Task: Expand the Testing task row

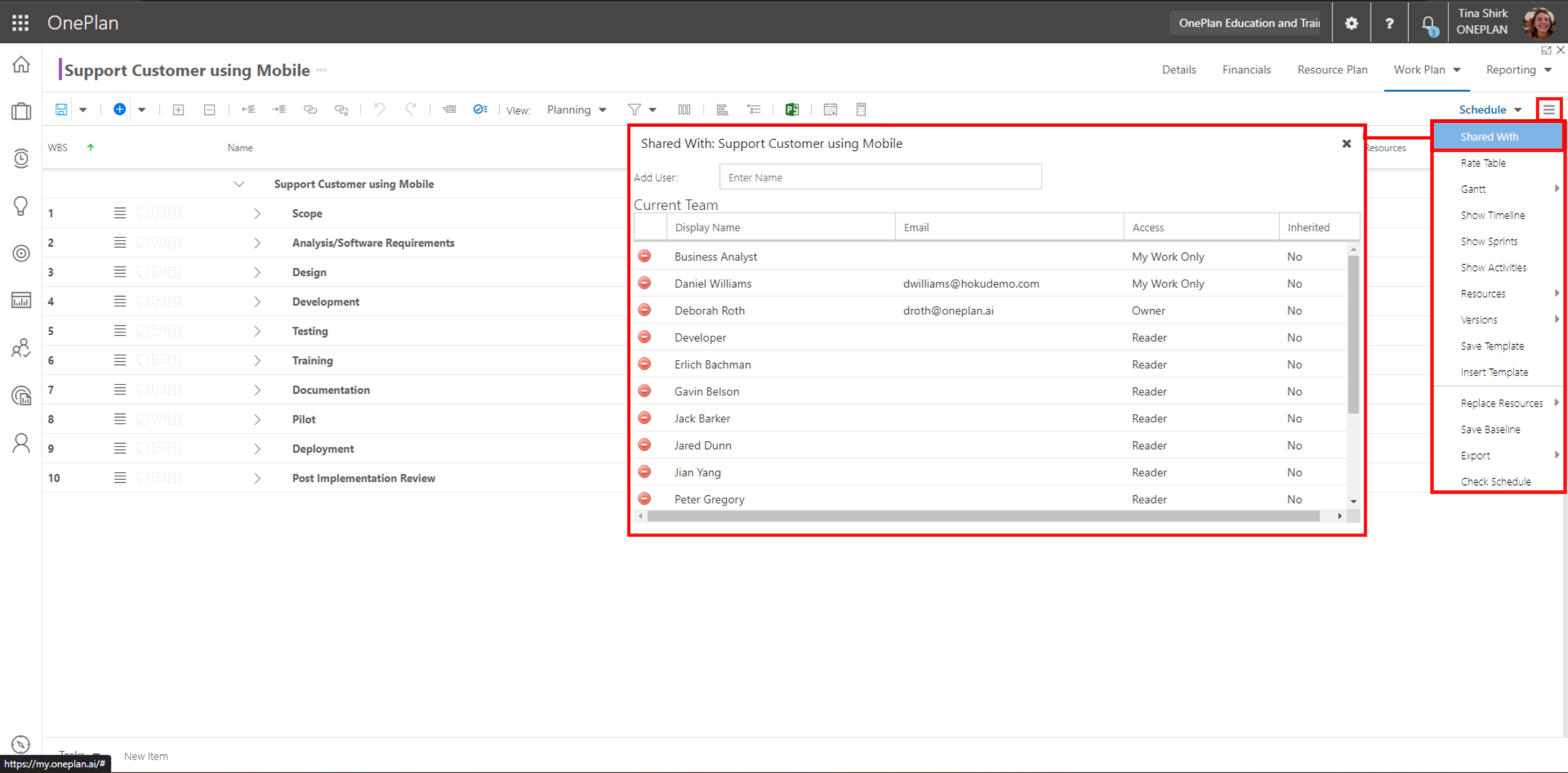Action: (x=257, y=331)
